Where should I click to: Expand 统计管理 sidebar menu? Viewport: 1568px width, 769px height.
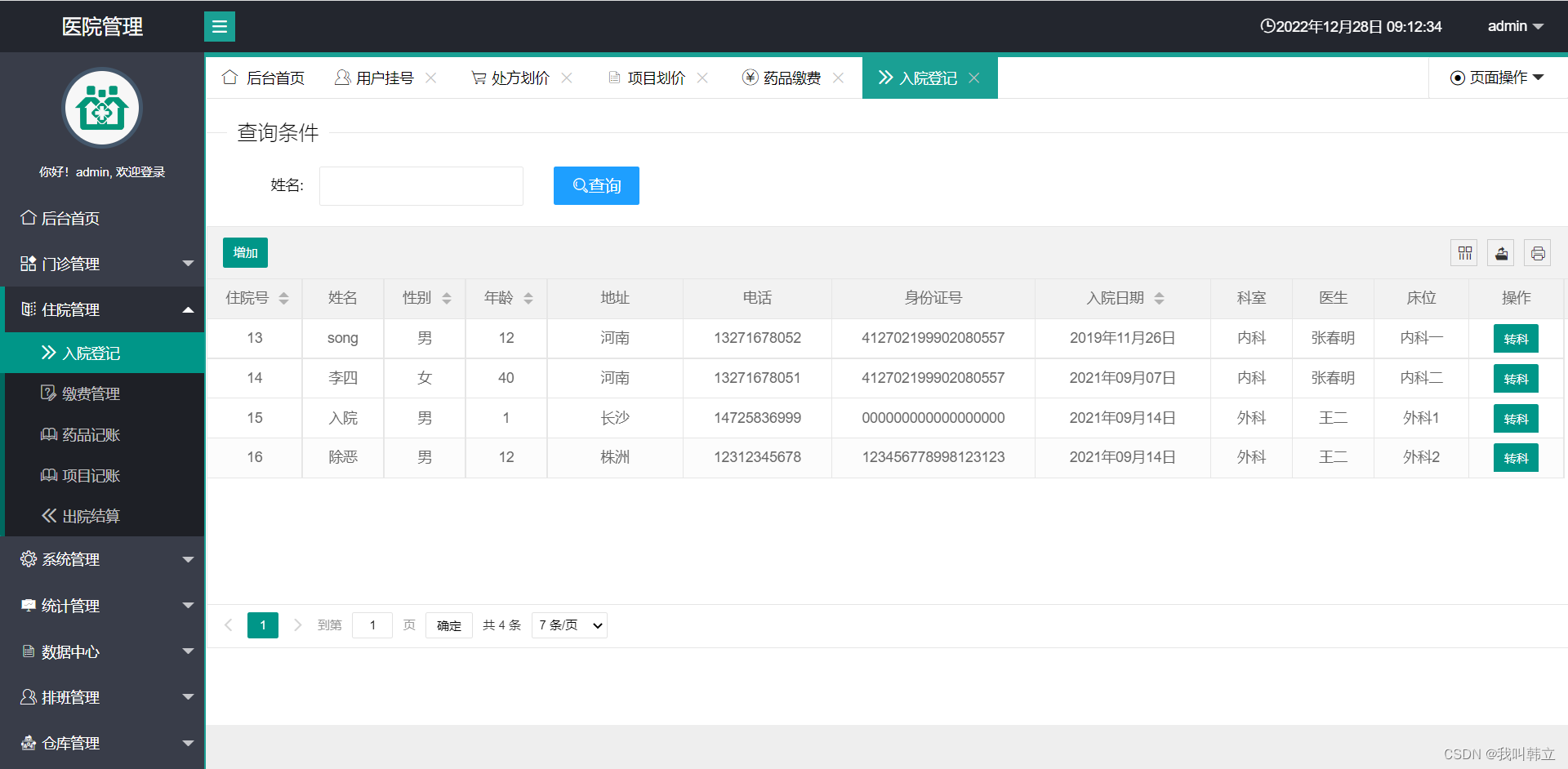tap(102, 606)
